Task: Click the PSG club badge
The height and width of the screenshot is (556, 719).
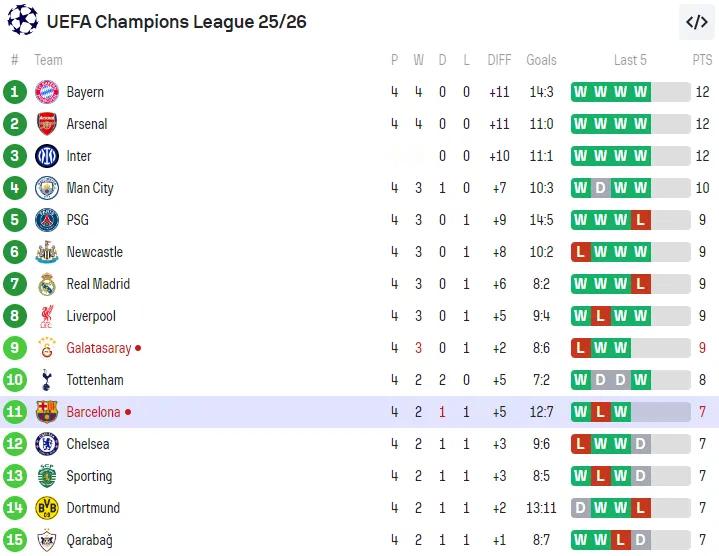Action: tap(47, 220)
